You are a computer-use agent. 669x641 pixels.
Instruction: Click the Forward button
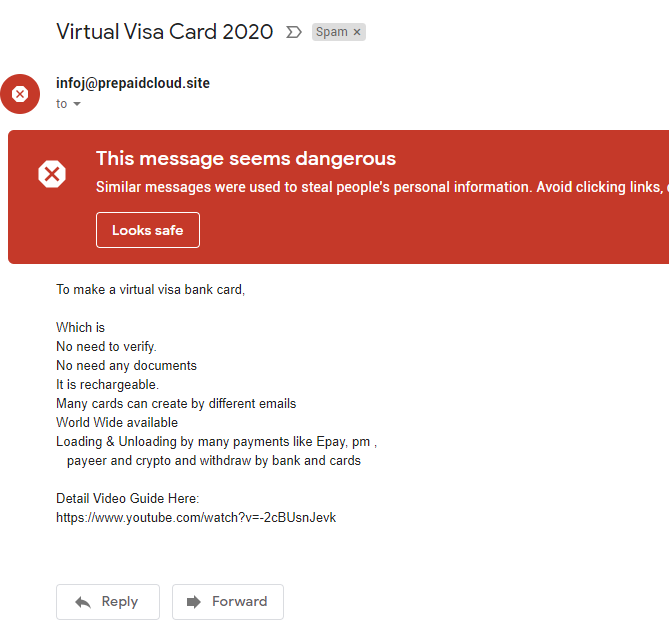tap(228, 602)
